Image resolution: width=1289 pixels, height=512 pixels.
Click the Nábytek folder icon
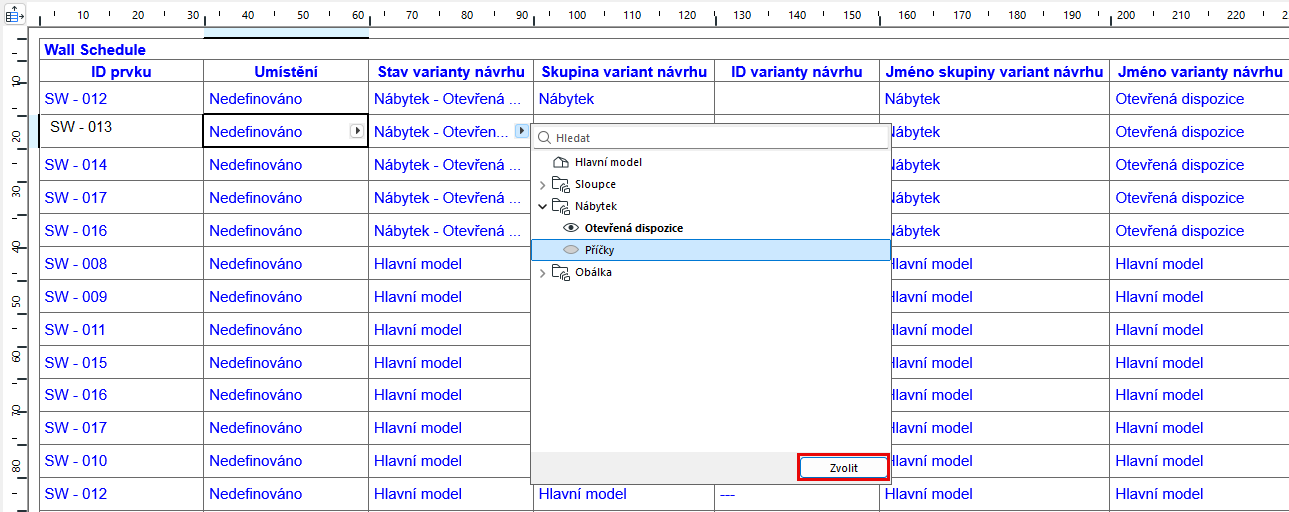click(560, 206)
